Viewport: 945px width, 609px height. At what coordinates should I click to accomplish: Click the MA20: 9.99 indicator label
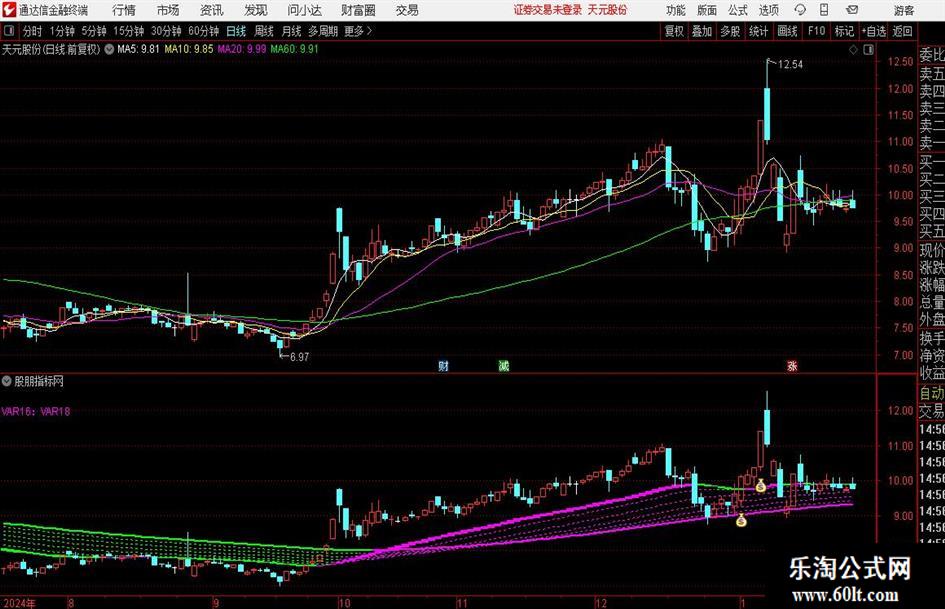(242, 49)
